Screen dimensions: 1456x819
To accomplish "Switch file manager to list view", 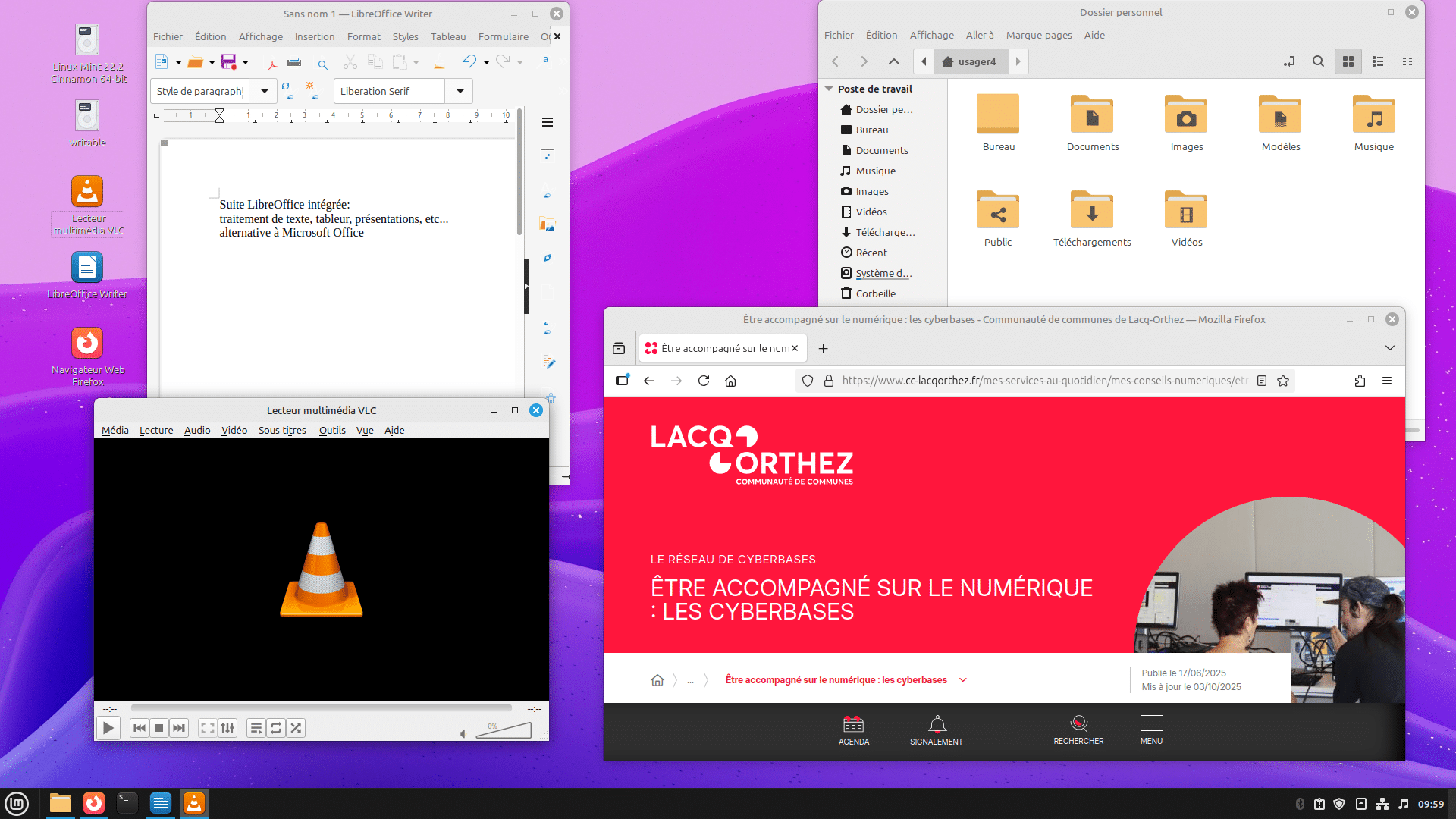I will (1377, 61).
